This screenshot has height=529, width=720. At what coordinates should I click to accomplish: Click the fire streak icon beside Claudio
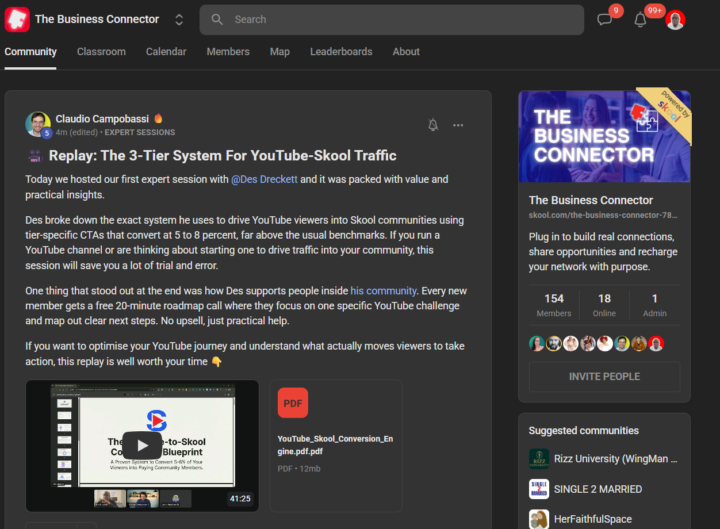tap(158, 118)
